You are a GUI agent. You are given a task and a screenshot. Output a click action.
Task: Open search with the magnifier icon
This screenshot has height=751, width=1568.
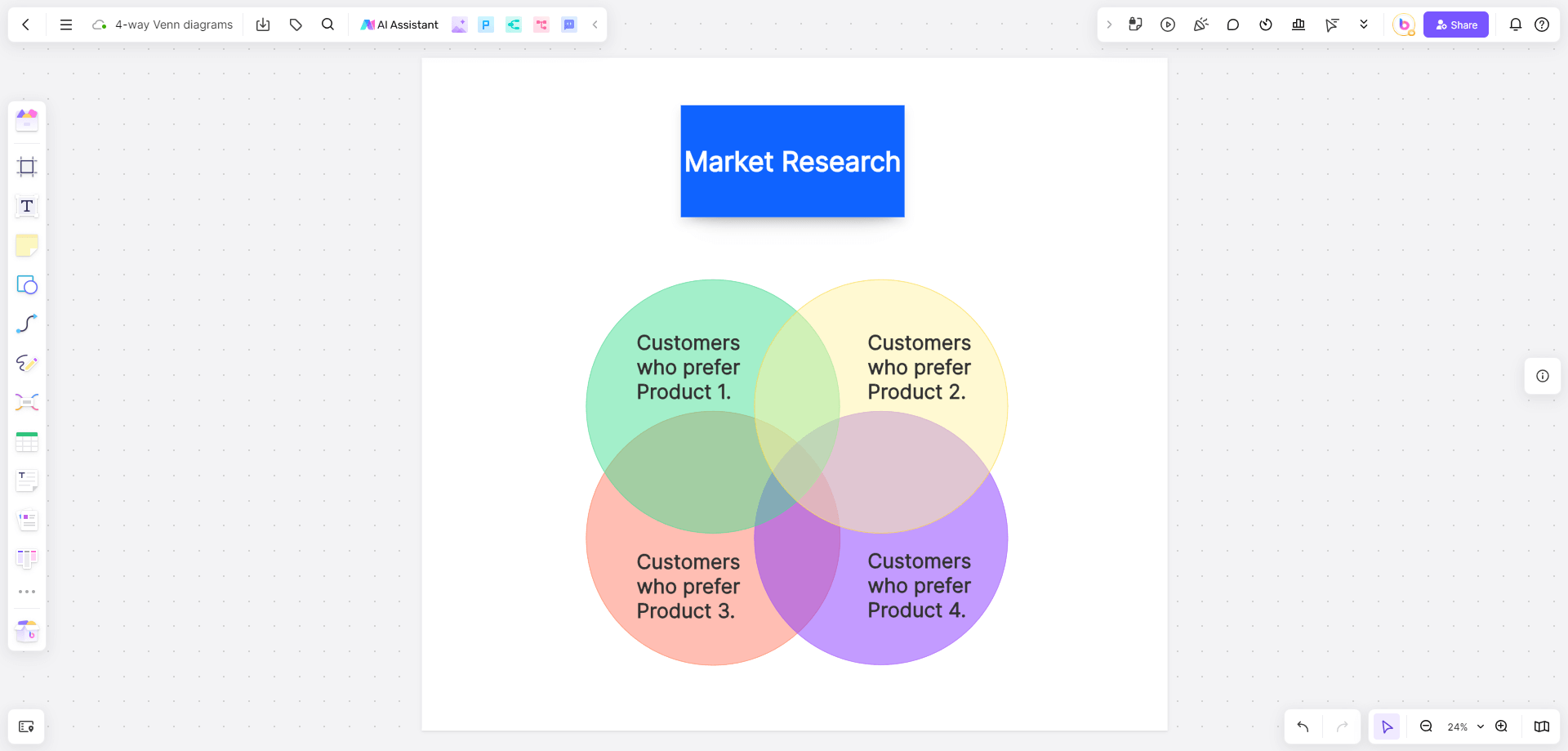tap(327, 25)
